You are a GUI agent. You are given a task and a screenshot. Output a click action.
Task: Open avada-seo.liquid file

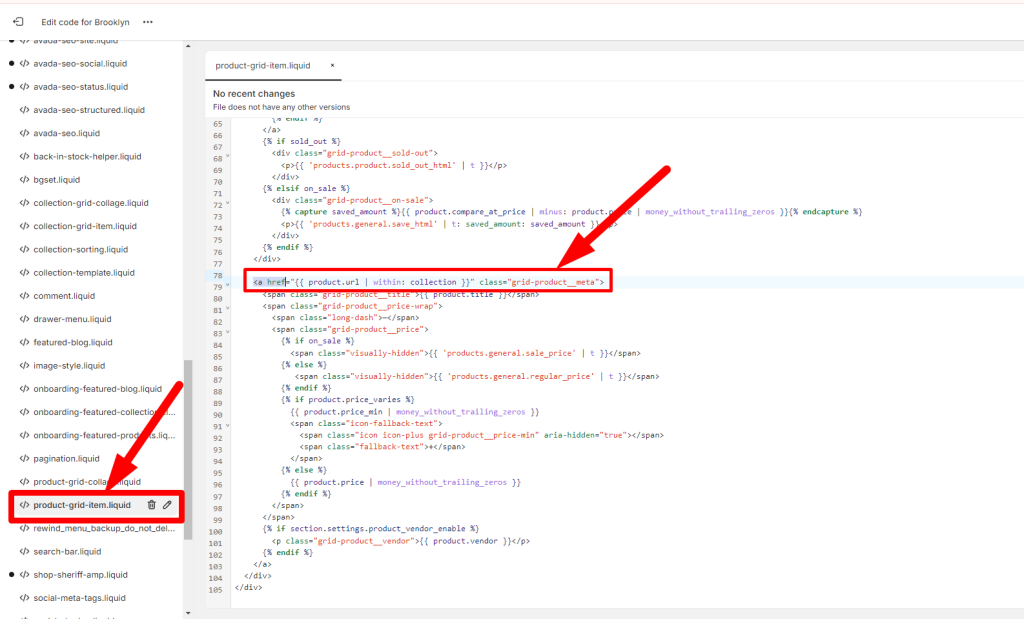click(67, 133)
